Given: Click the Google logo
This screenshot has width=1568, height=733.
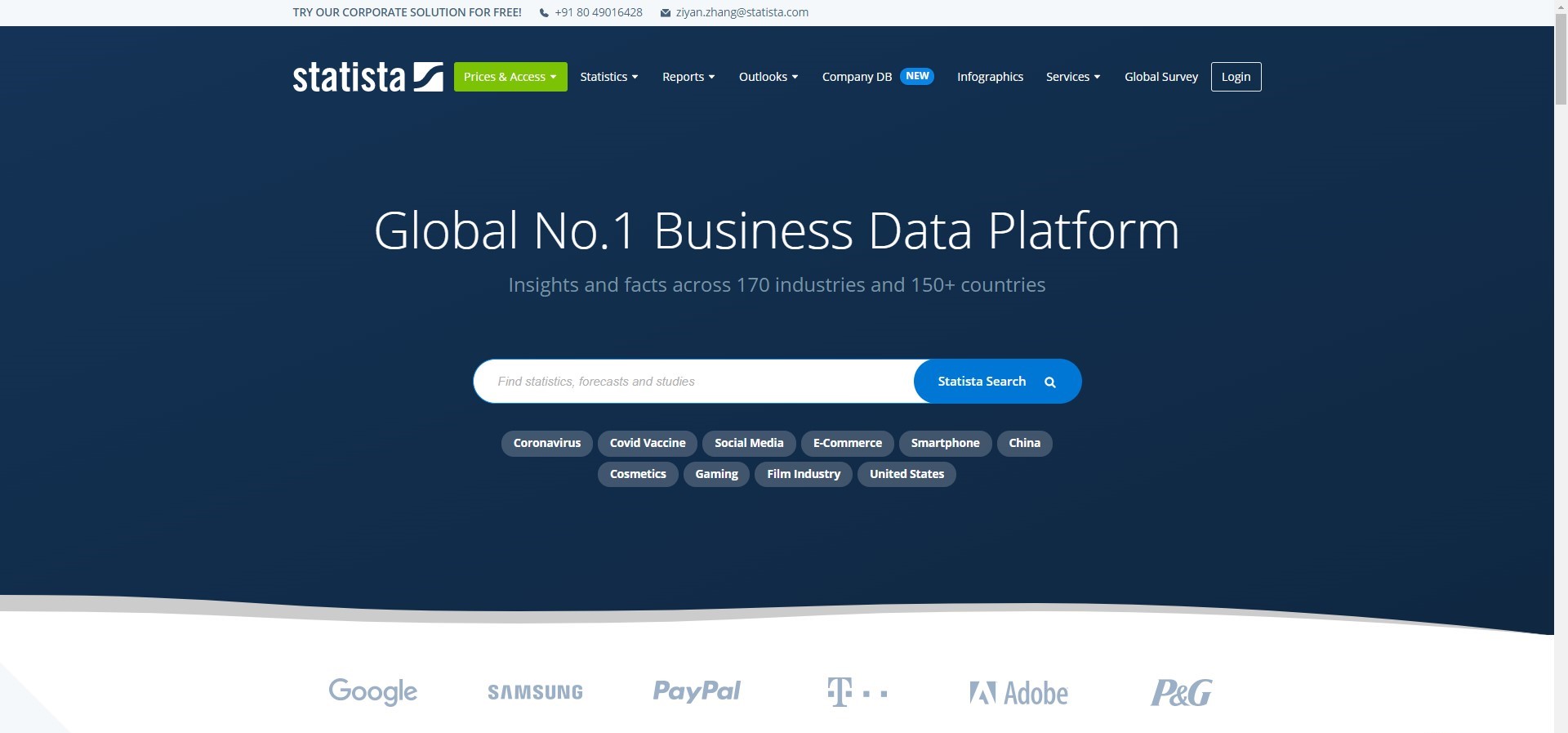Looking at the screenshot, I should coord(372,691).
